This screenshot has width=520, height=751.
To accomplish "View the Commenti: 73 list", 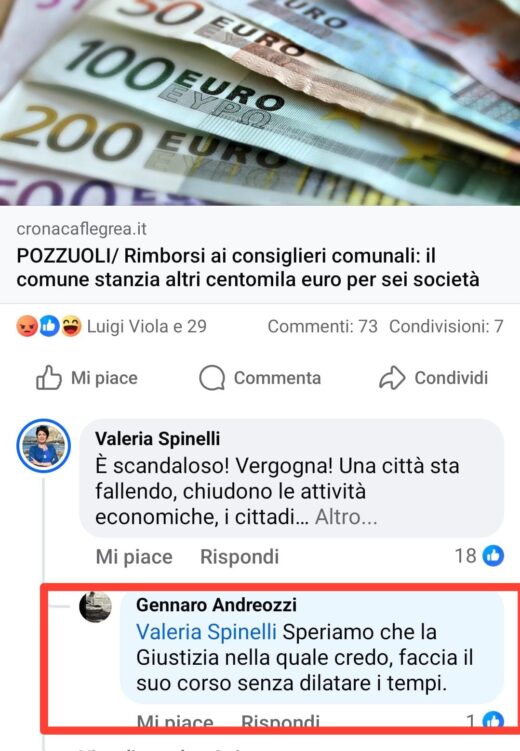I will pos(323,327).
